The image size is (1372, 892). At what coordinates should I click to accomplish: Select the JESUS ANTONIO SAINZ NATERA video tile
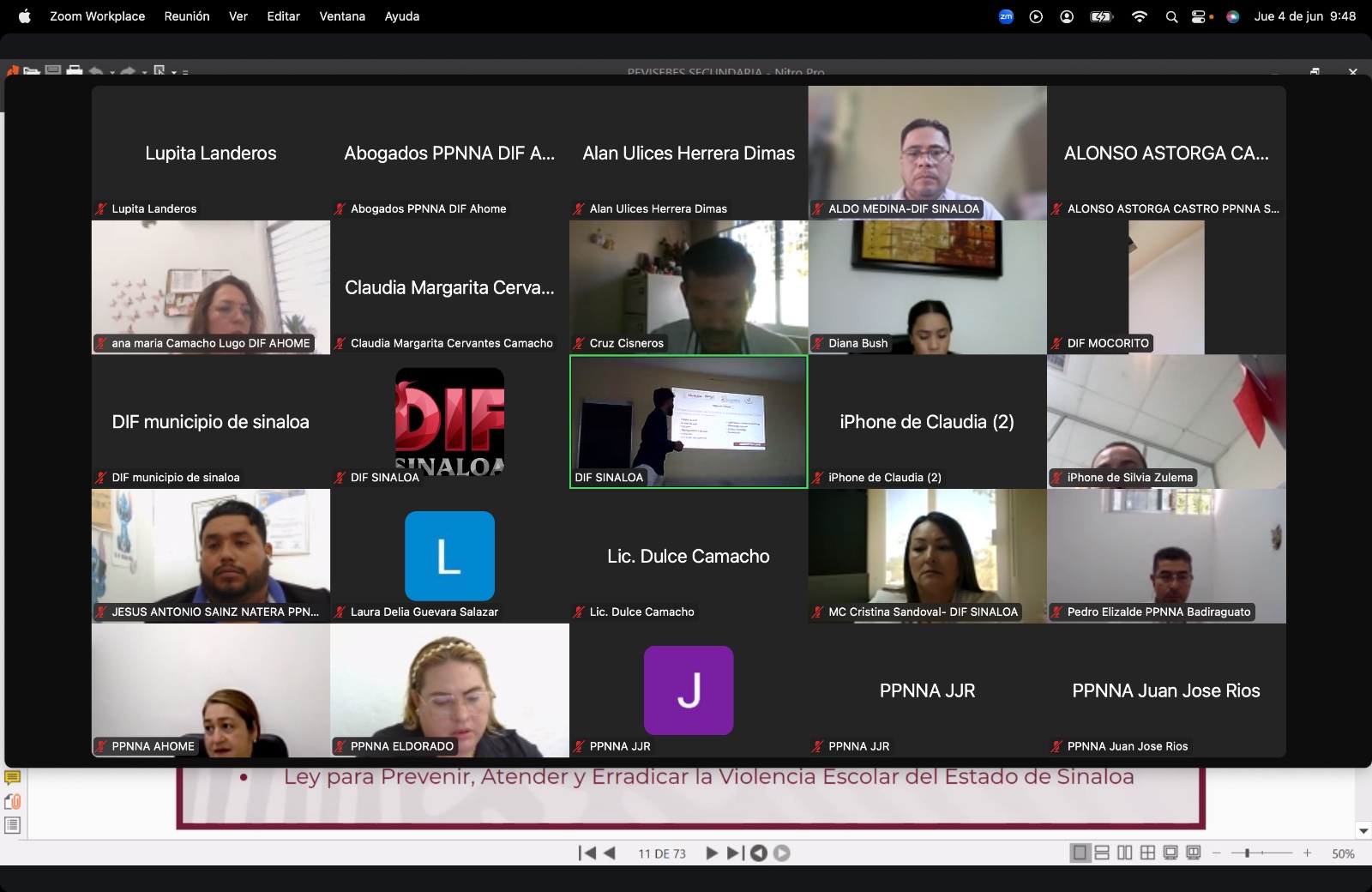(211, 556)
